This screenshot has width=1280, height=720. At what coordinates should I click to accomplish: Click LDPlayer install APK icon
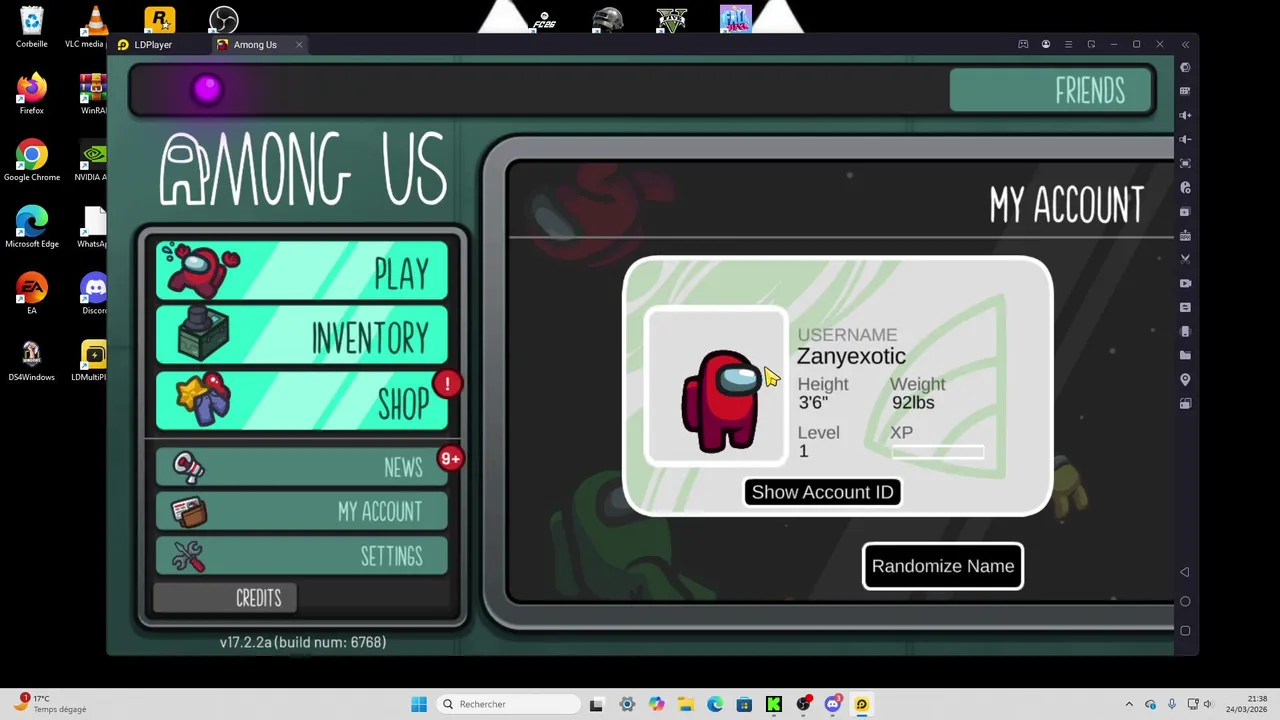coord(1185,235)
